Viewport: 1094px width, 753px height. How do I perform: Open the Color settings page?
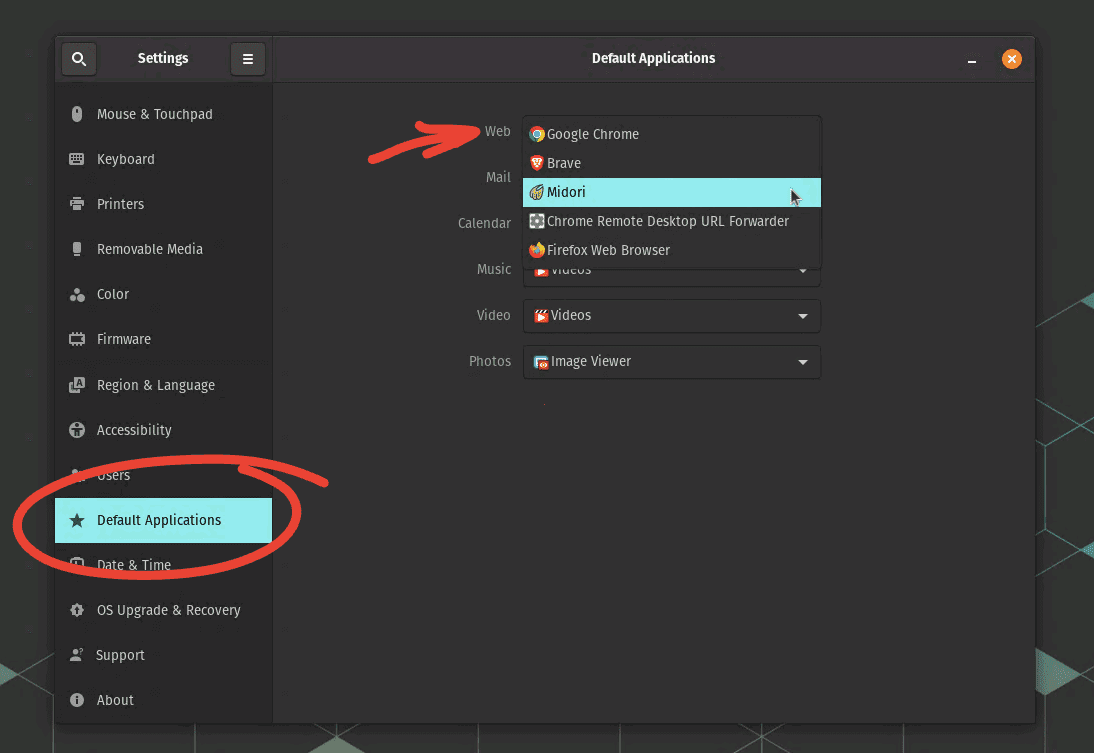(x=113, y=294)
